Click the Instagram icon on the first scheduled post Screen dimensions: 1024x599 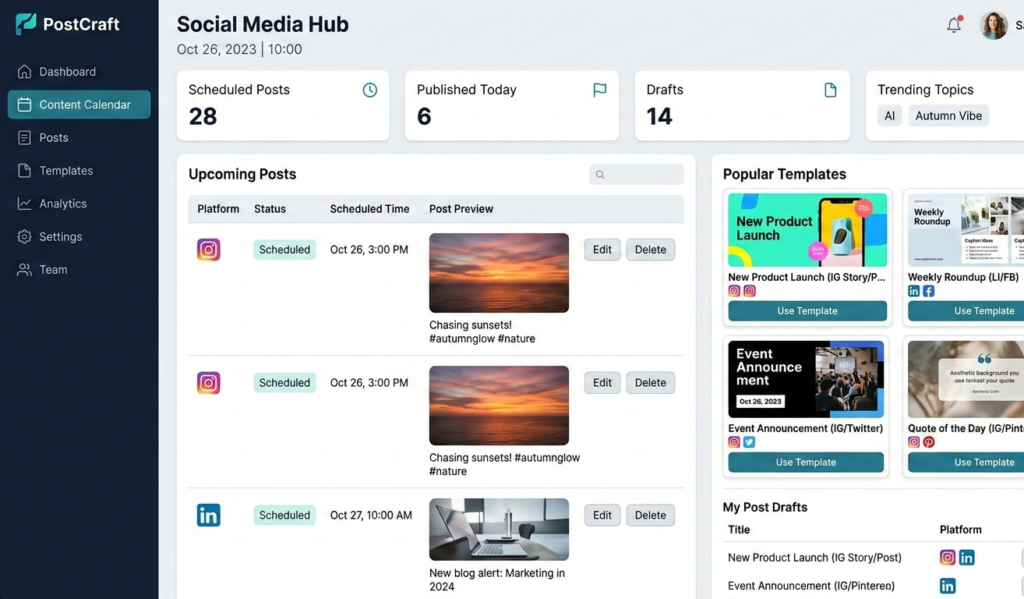coord(209,249)
